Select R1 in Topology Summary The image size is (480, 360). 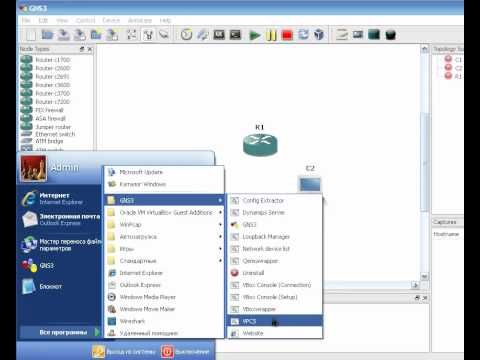coord(453,76)
